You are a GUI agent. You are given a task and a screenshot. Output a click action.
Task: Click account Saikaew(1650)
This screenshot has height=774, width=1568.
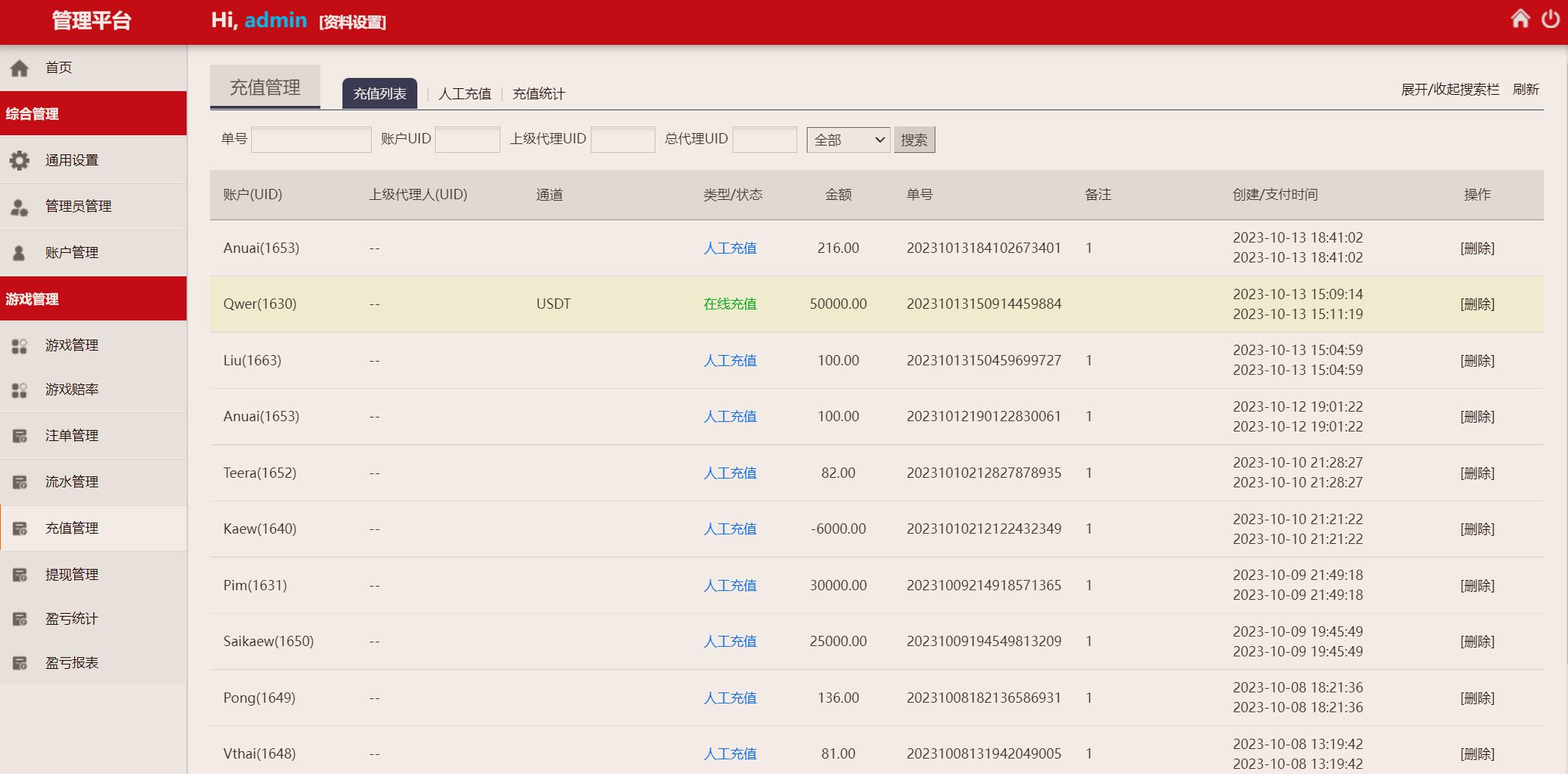(268, 641)
